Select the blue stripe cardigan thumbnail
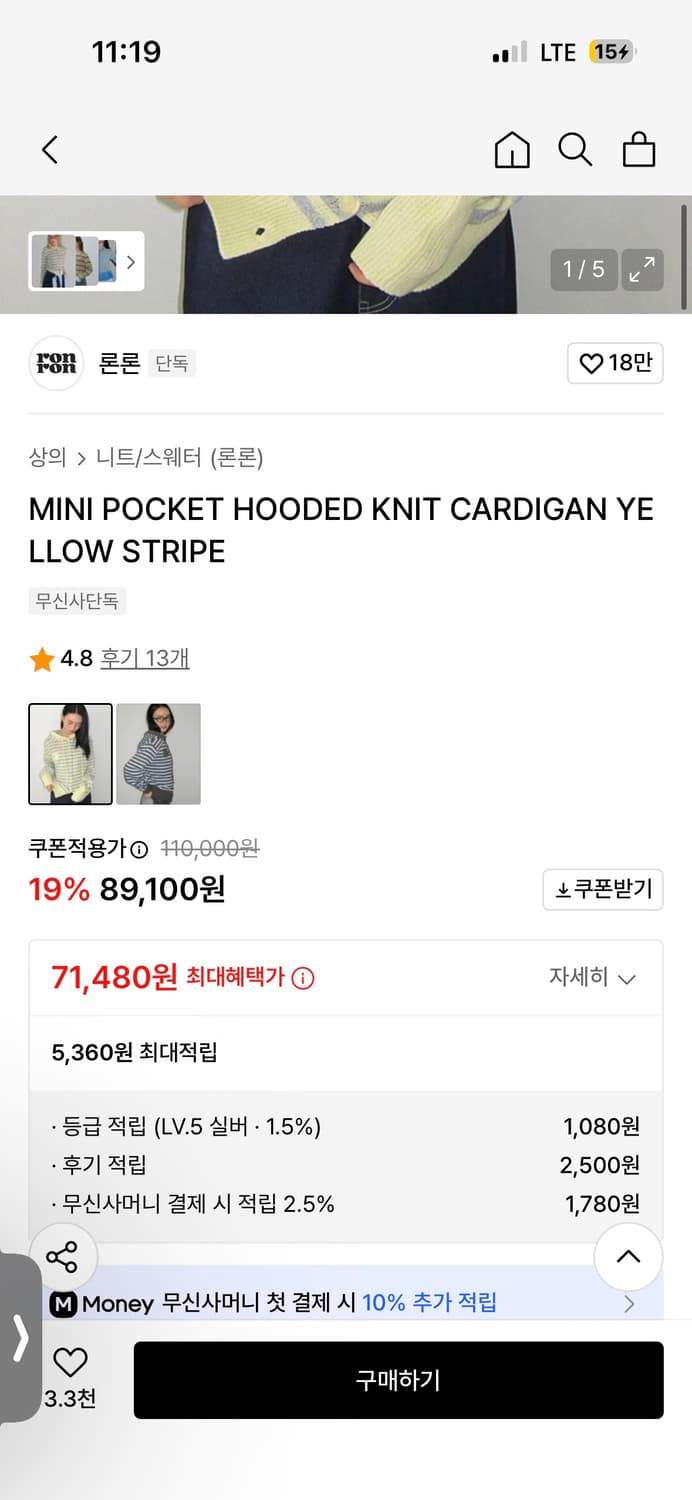The height and width of the screenshot is (1500, 692). [x=158, y=753]
